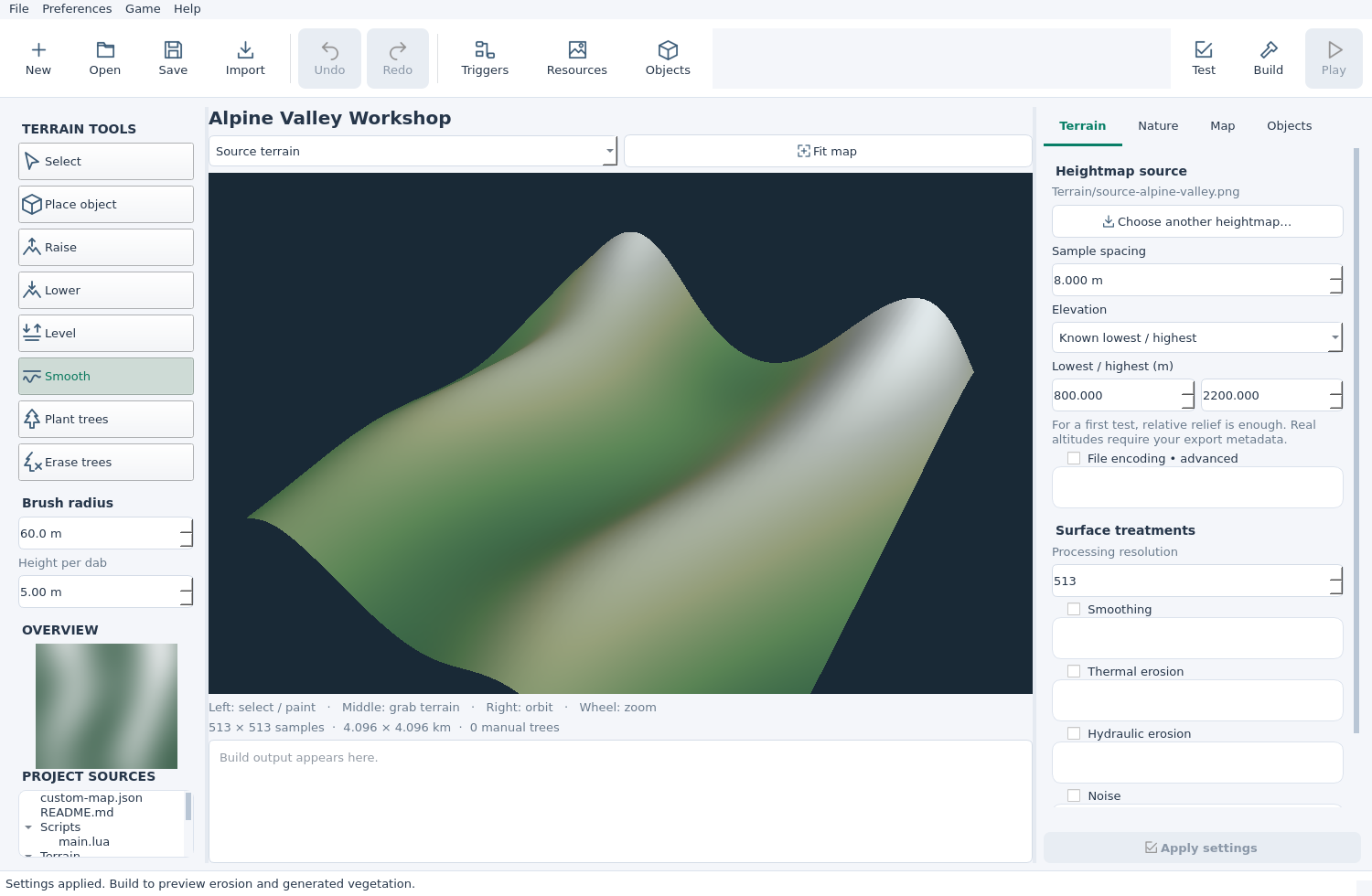
Task: Create a new project with New
Action: point(38,59)
